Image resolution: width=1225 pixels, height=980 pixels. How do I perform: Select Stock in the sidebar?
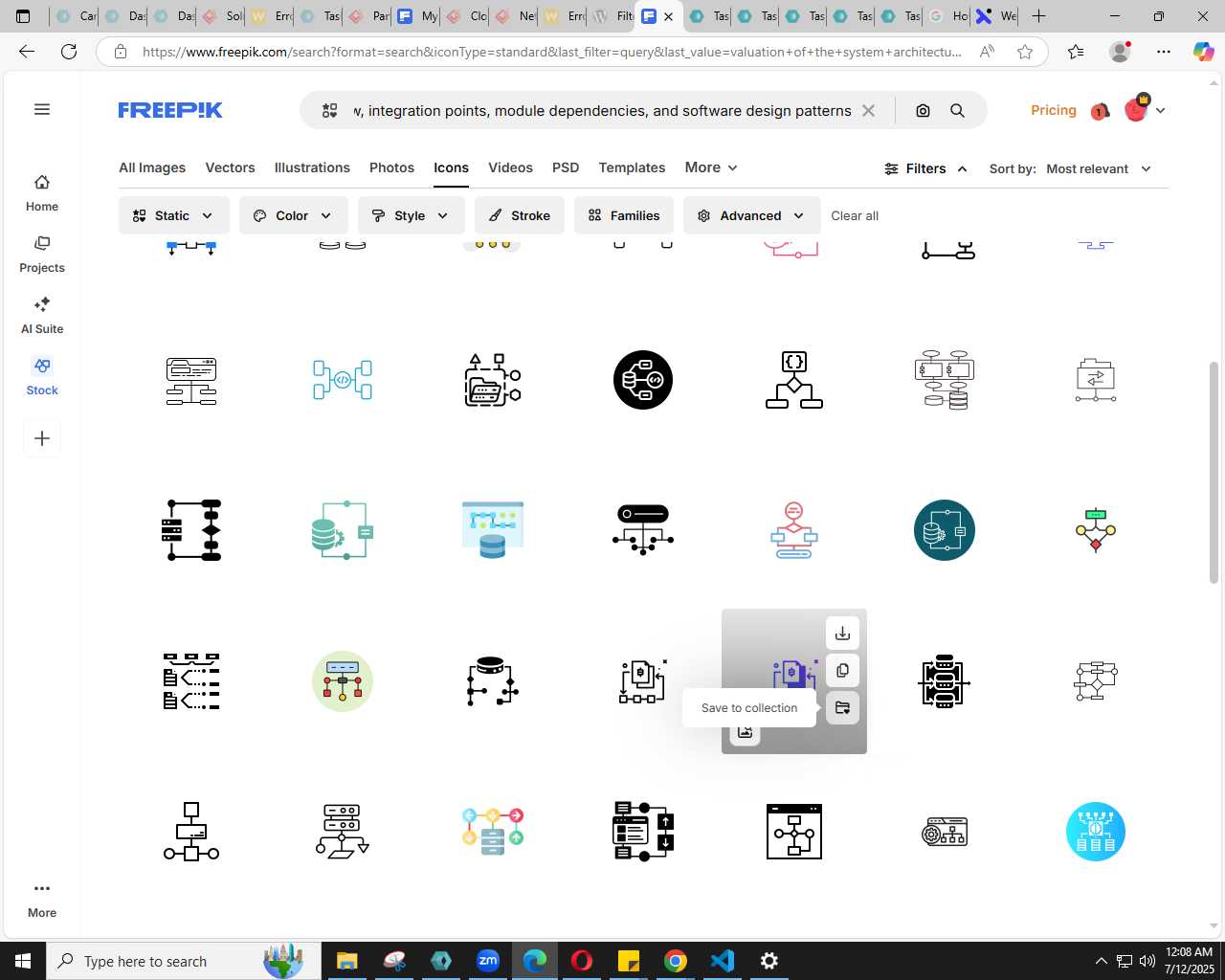[42, 377]
